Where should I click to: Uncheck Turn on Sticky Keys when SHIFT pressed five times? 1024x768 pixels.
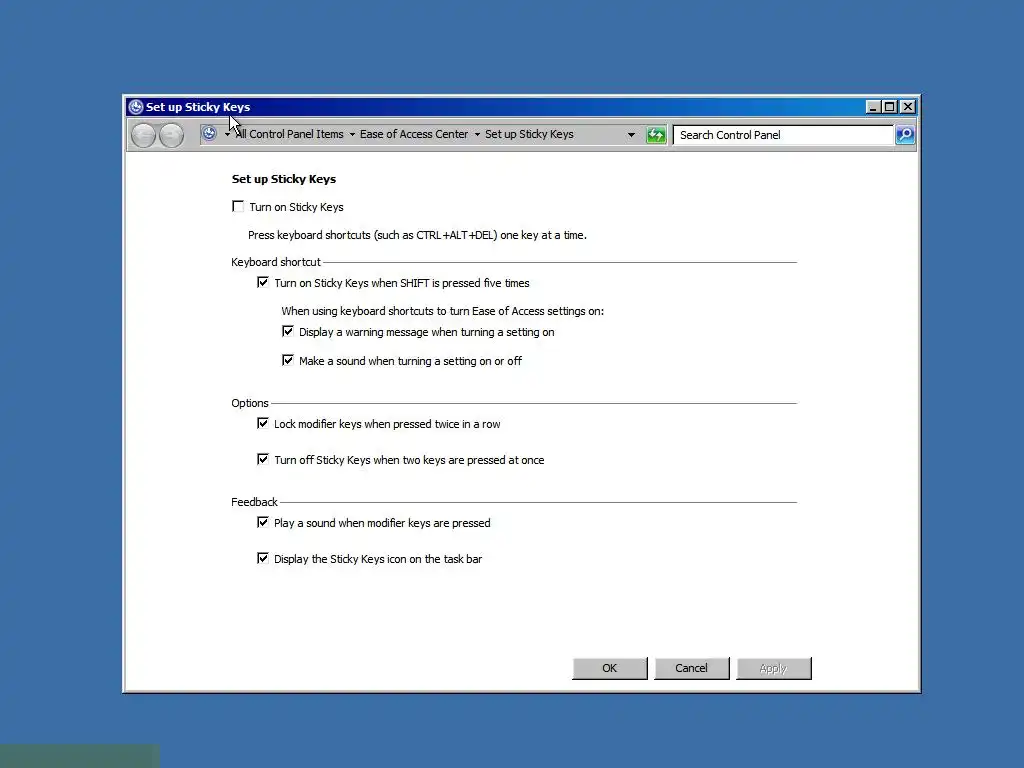[263, 282]
